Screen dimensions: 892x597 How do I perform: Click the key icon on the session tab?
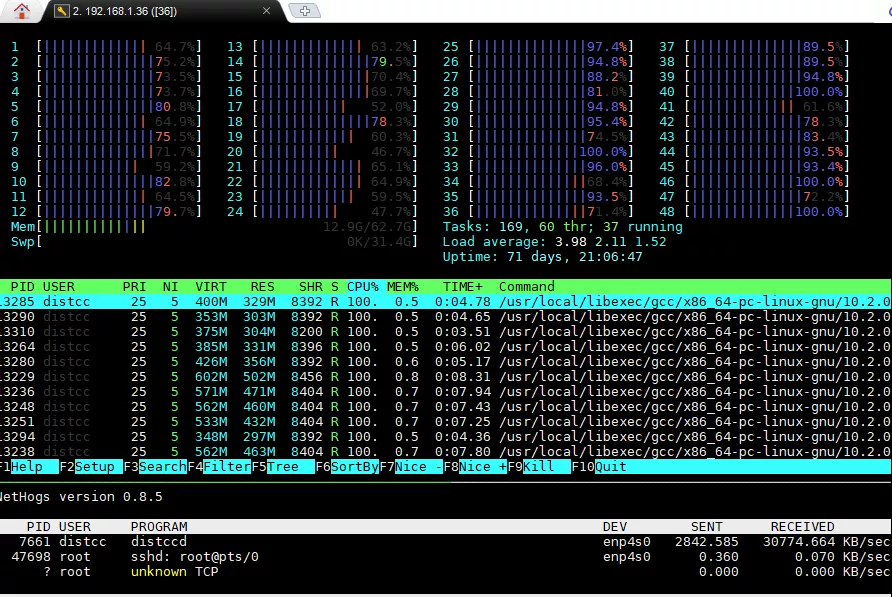62,11
